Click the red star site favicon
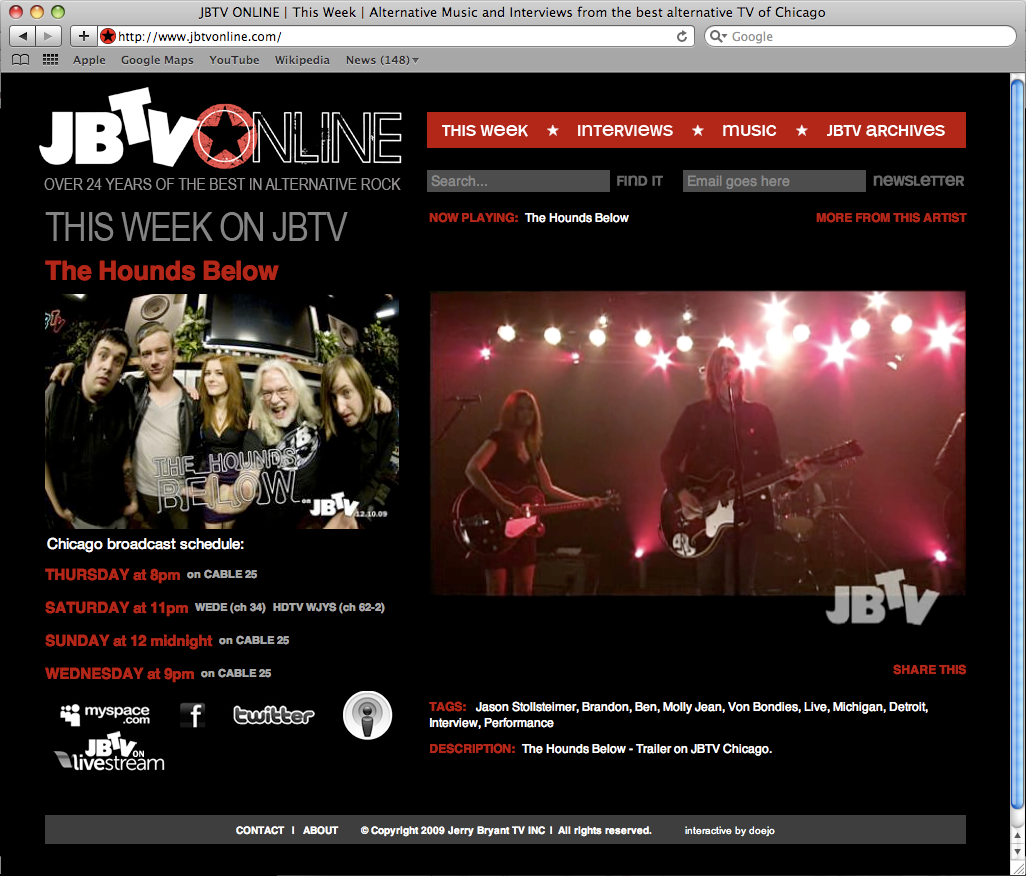 (x=108, y=36)
